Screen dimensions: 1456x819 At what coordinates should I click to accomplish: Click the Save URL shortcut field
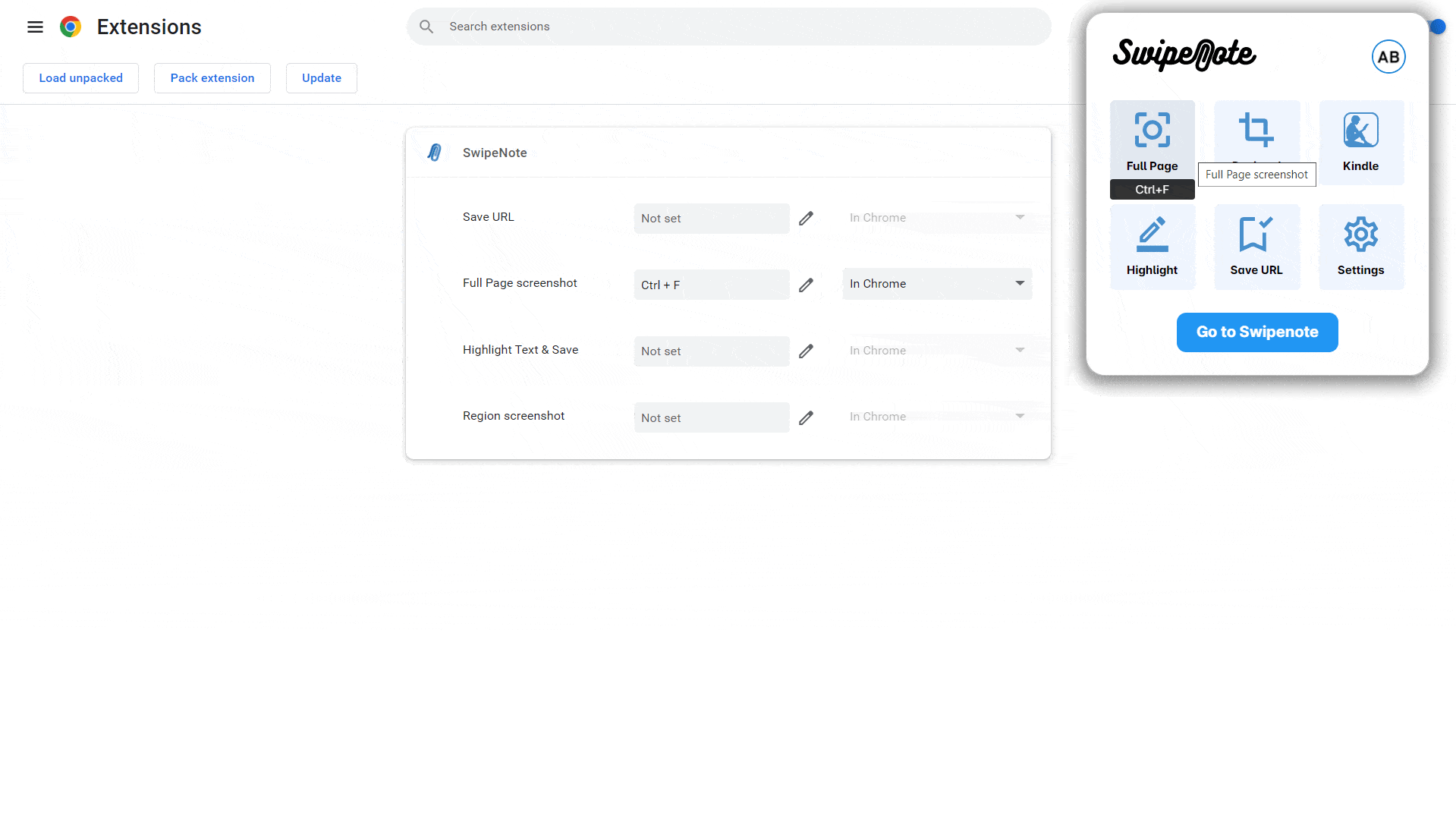point(712,219)
